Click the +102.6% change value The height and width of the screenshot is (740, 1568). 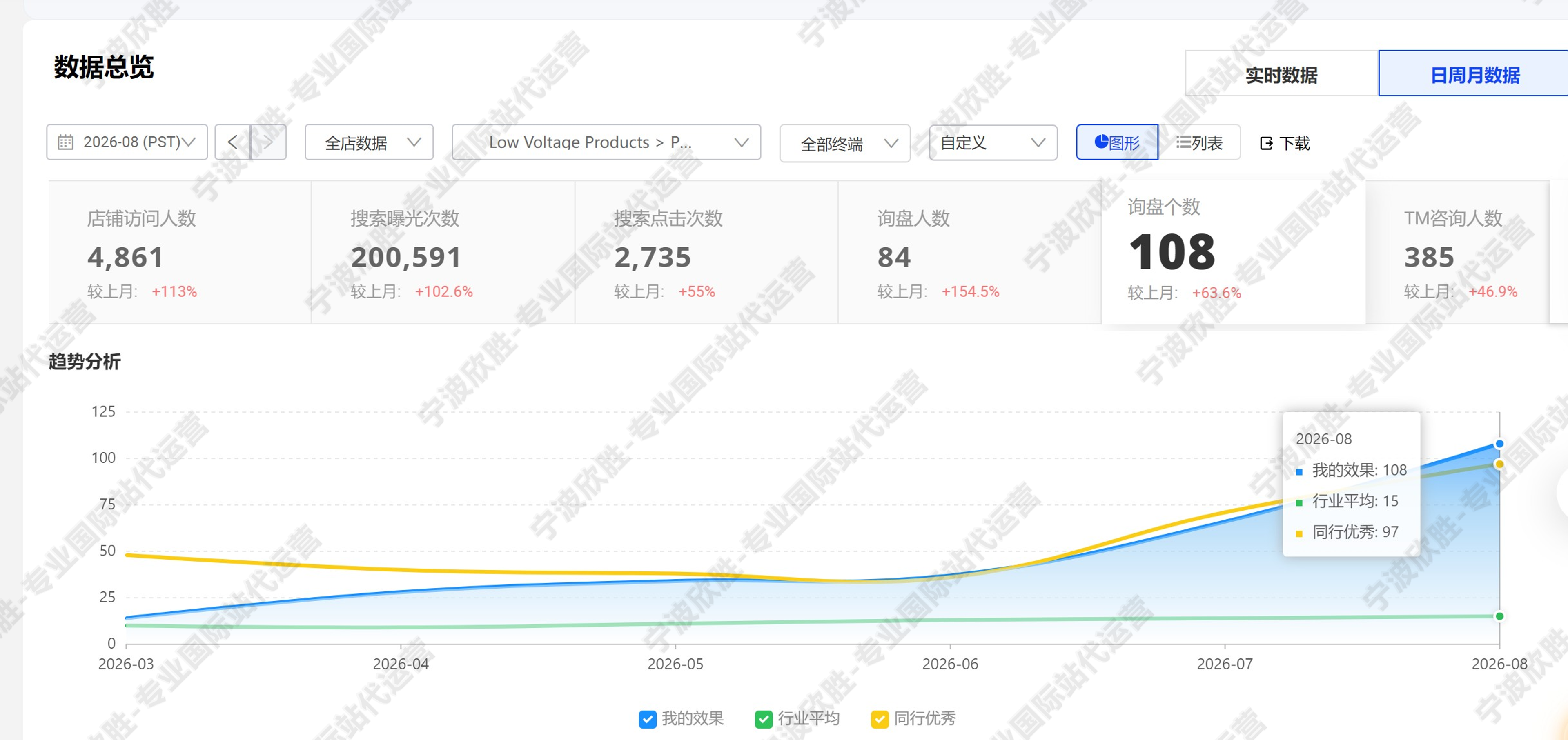click(x=444, y=291)
